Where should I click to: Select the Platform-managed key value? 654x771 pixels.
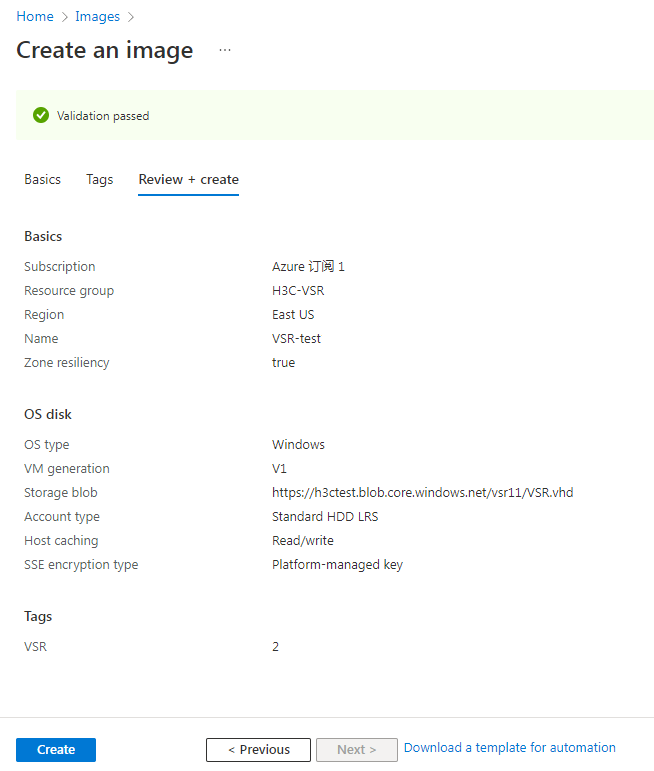click(x=337, y=565)
